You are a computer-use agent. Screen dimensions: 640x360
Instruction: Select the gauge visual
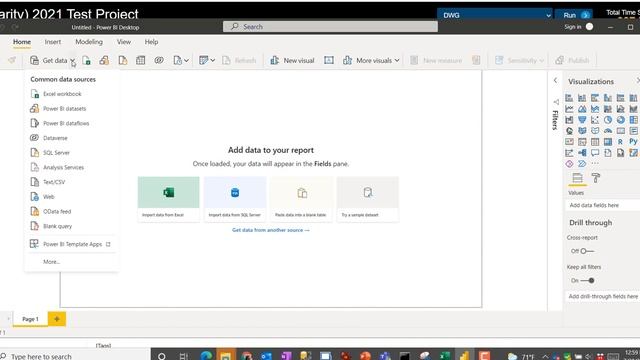click(608, 131)
